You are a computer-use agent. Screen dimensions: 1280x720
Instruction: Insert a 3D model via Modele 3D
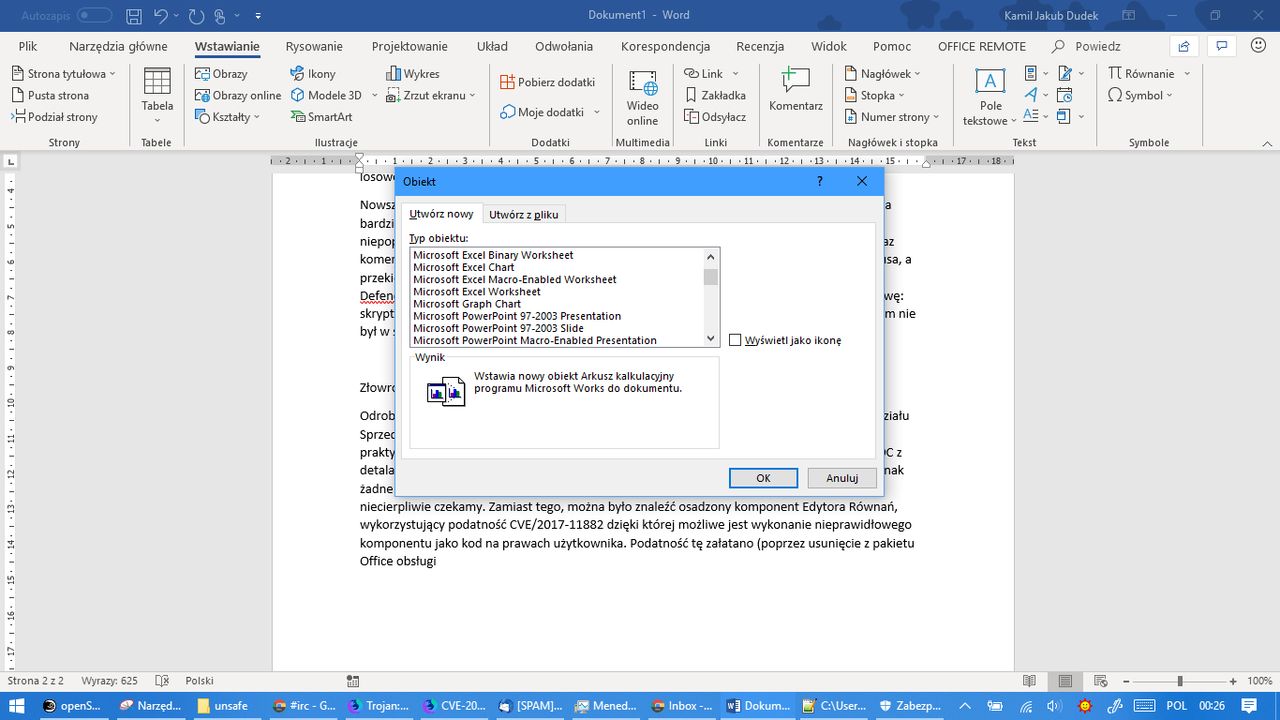(x=326, y=95)
